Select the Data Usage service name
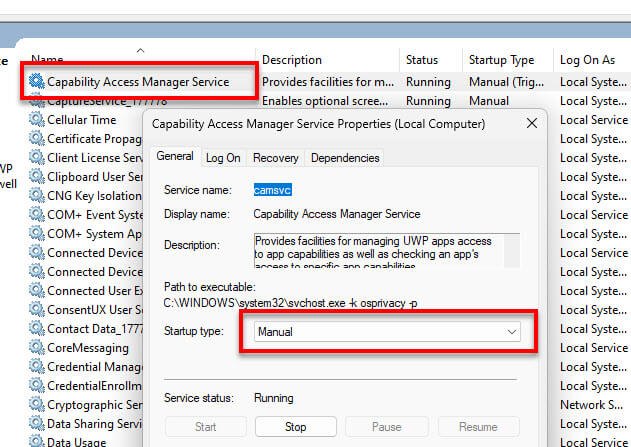The height and width of the screenshot is (447, 631). click(76, 441)
